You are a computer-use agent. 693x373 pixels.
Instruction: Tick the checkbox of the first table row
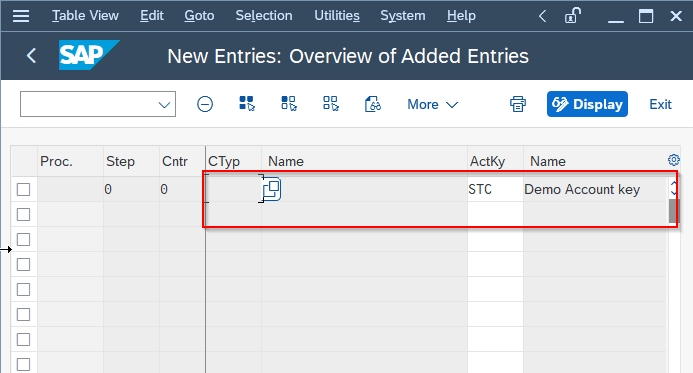pos(23,189)
